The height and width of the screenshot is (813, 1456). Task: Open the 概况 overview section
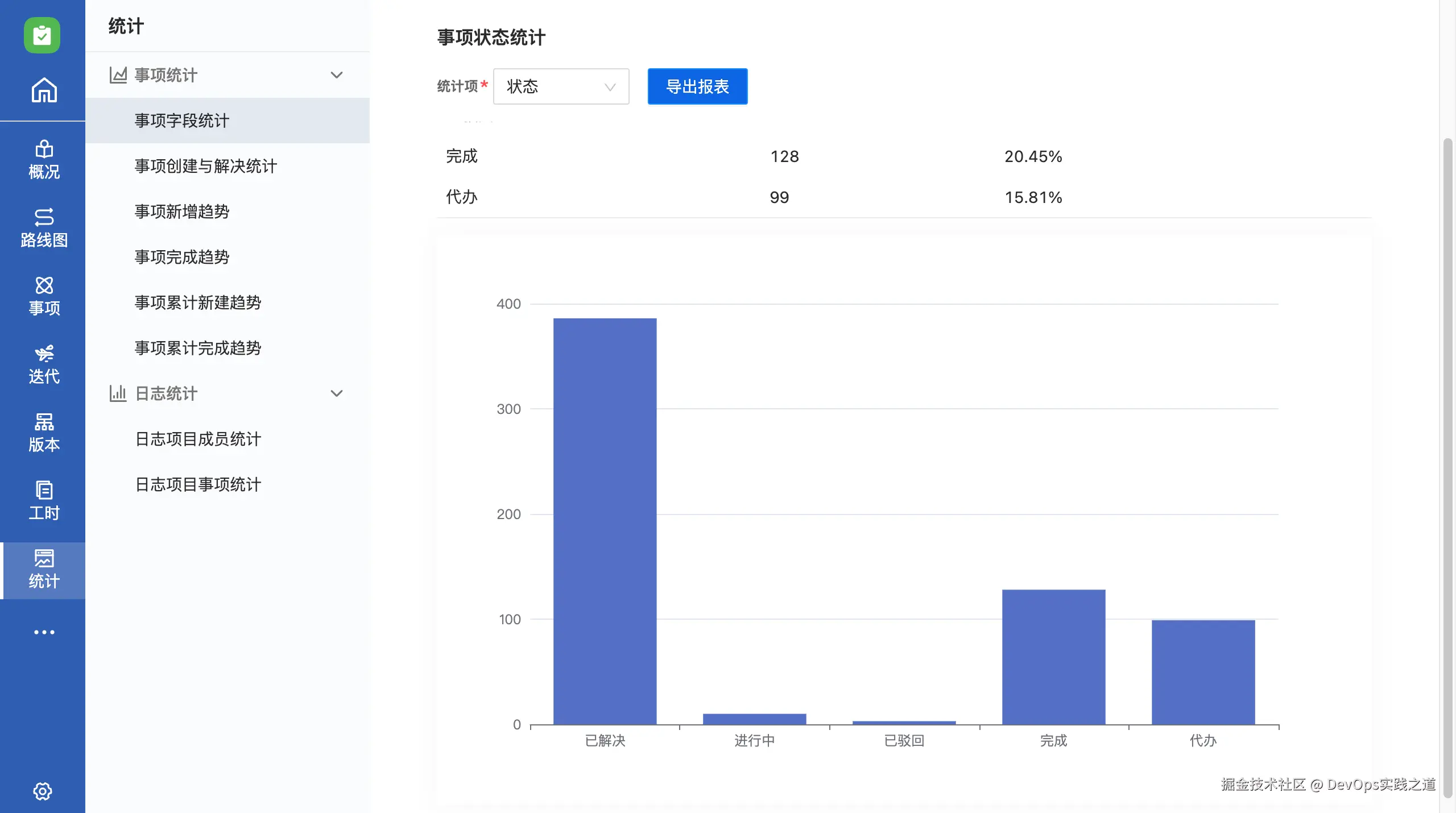point(44,160)
